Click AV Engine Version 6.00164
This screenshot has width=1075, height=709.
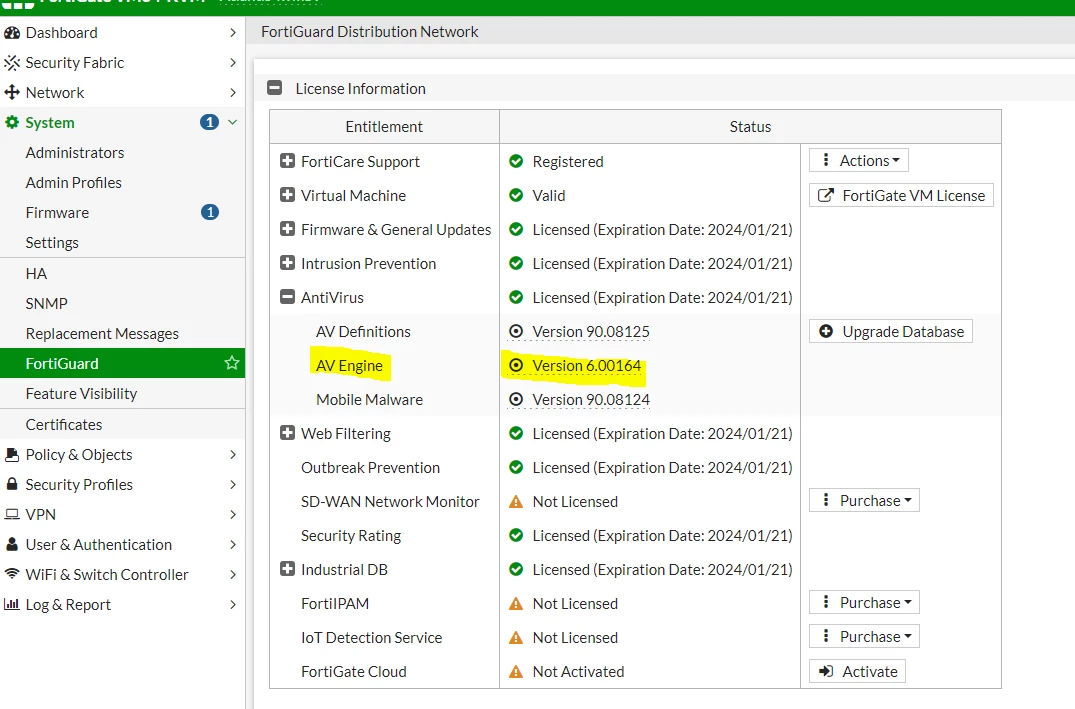[587, 365]
